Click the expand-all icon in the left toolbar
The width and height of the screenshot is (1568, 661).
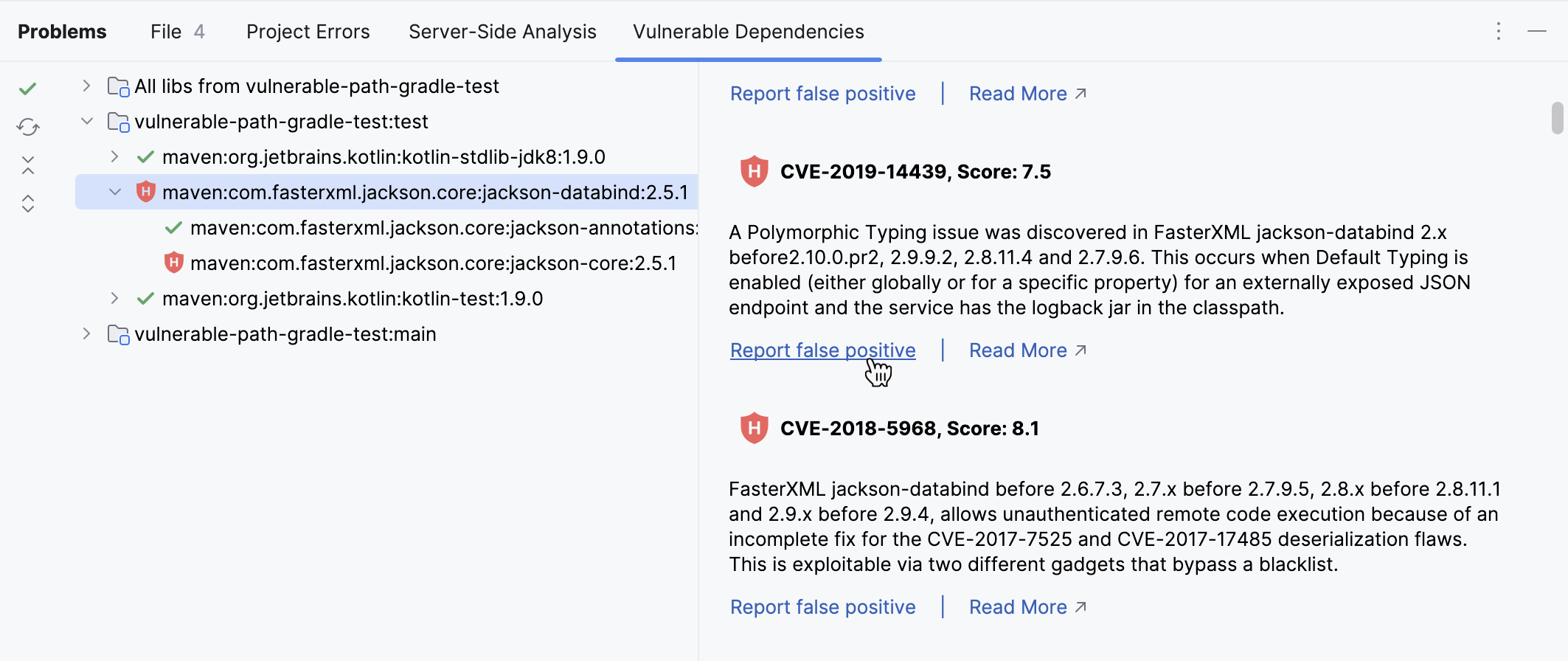tap(27, 204)
